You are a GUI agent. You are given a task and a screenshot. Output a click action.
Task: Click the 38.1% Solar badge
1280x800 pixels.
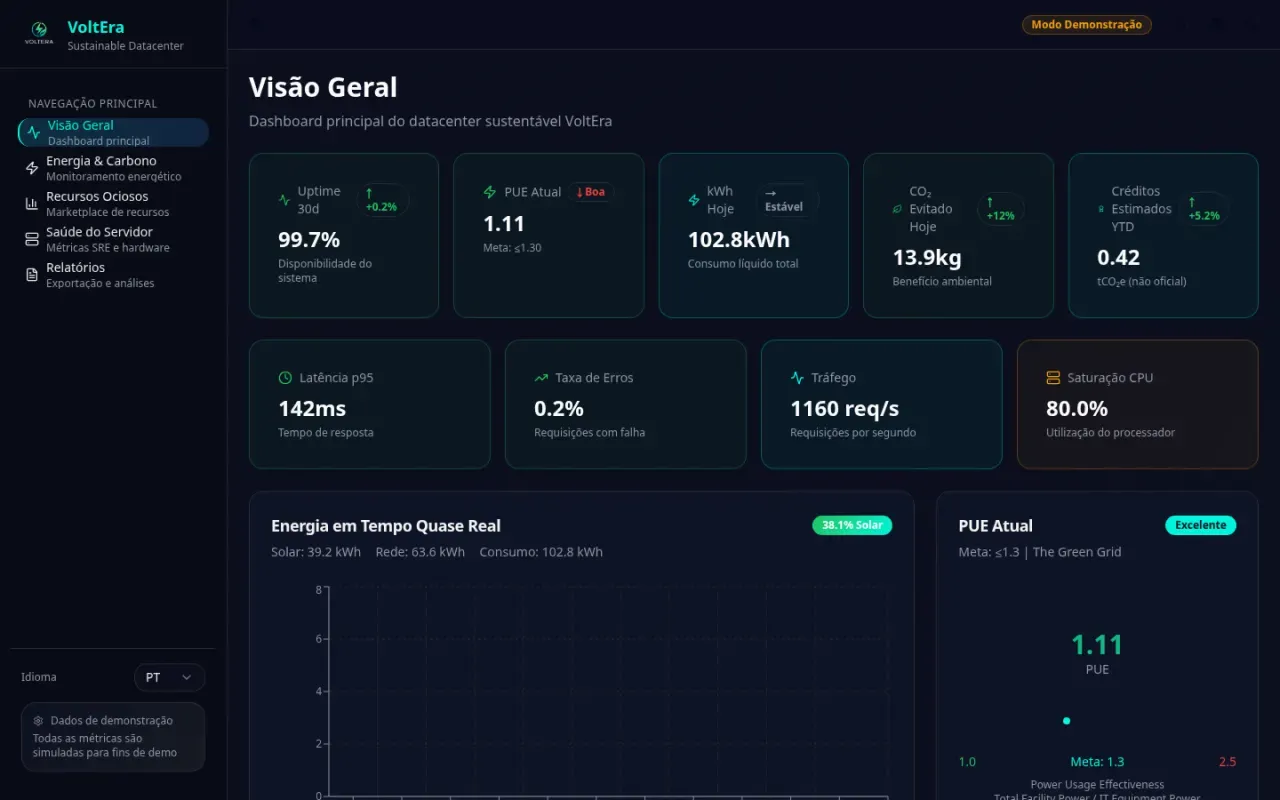tap(852, 525)
